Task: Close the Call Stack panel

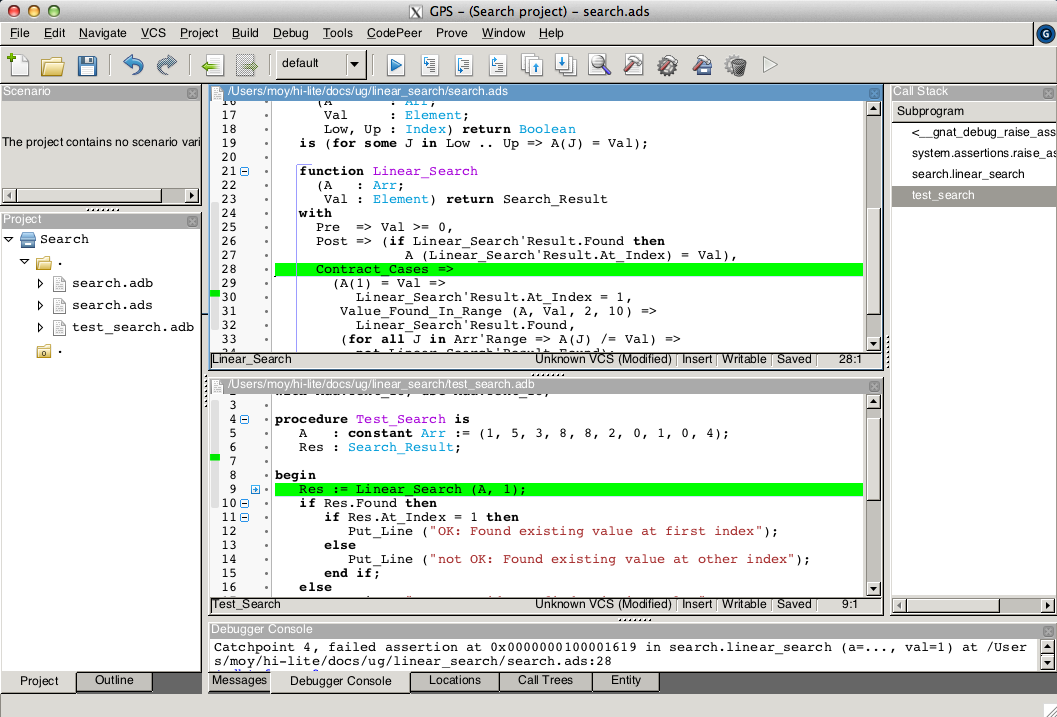Action: pyautogui.click(x=1048, y=93)
